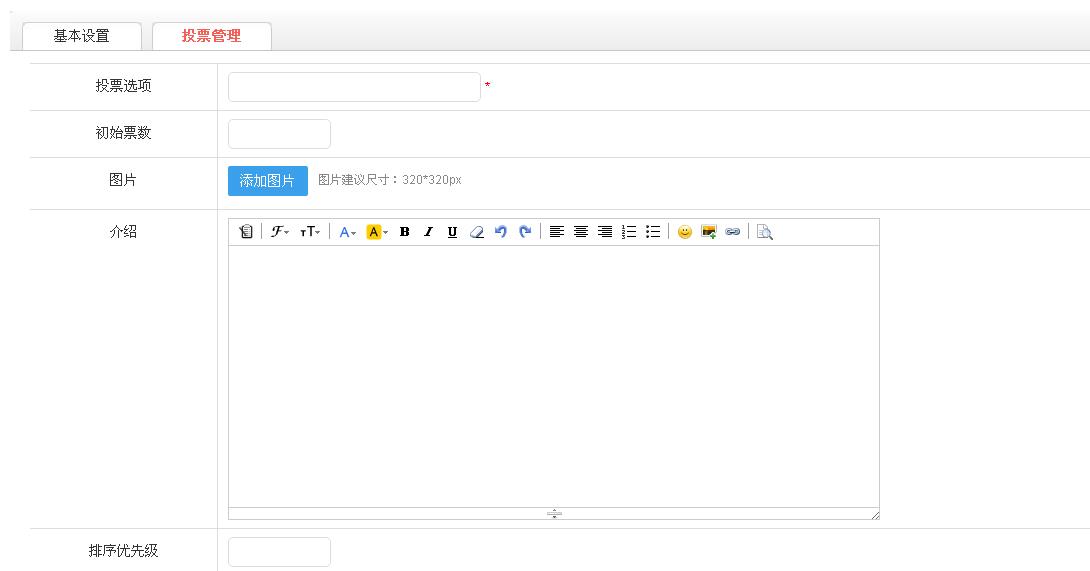Click the underline toolbar icon

[x=452, y=232]
